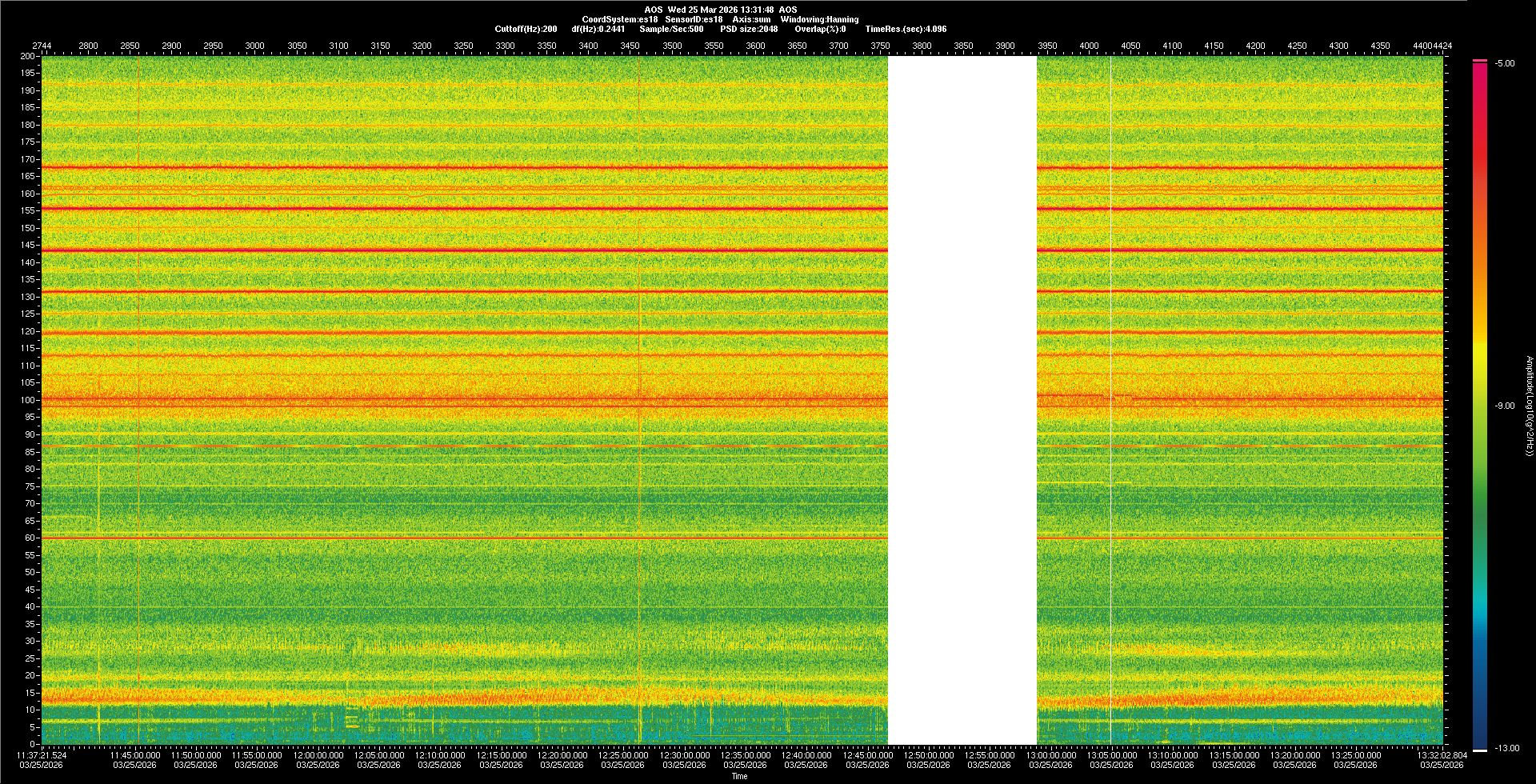This screenshot has height=784, width=1536.
Task: Select the end time label 13:32:02.804
Action: [x=1442, y=754]
